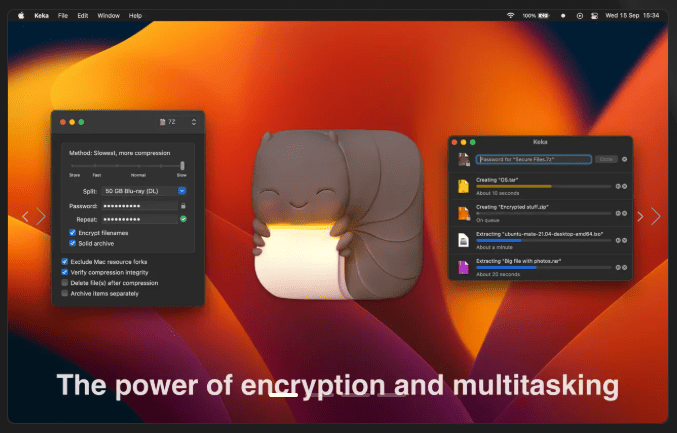Click the compression method slider handle
Viewport: 677px width, 433px height.
point(182,166)
